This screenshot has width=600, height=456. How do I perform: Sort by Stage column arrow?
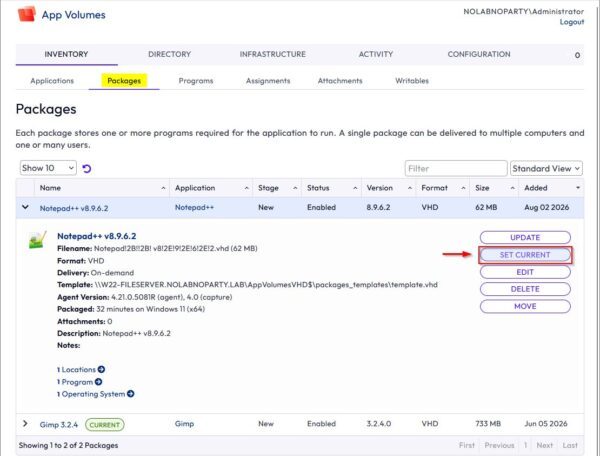[295, 188]
